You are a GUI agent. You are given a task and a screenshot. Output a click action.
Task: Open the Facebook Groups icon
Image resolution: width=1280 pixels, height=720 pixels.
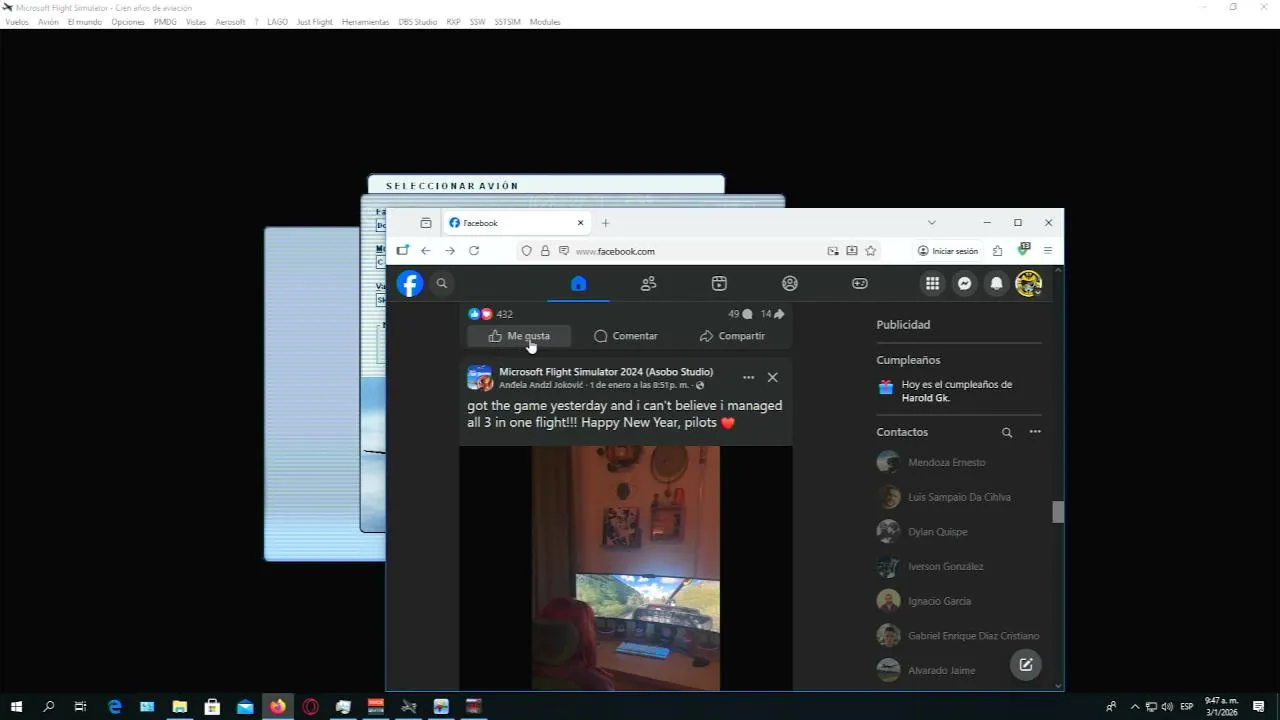click(x=790, y=284)
